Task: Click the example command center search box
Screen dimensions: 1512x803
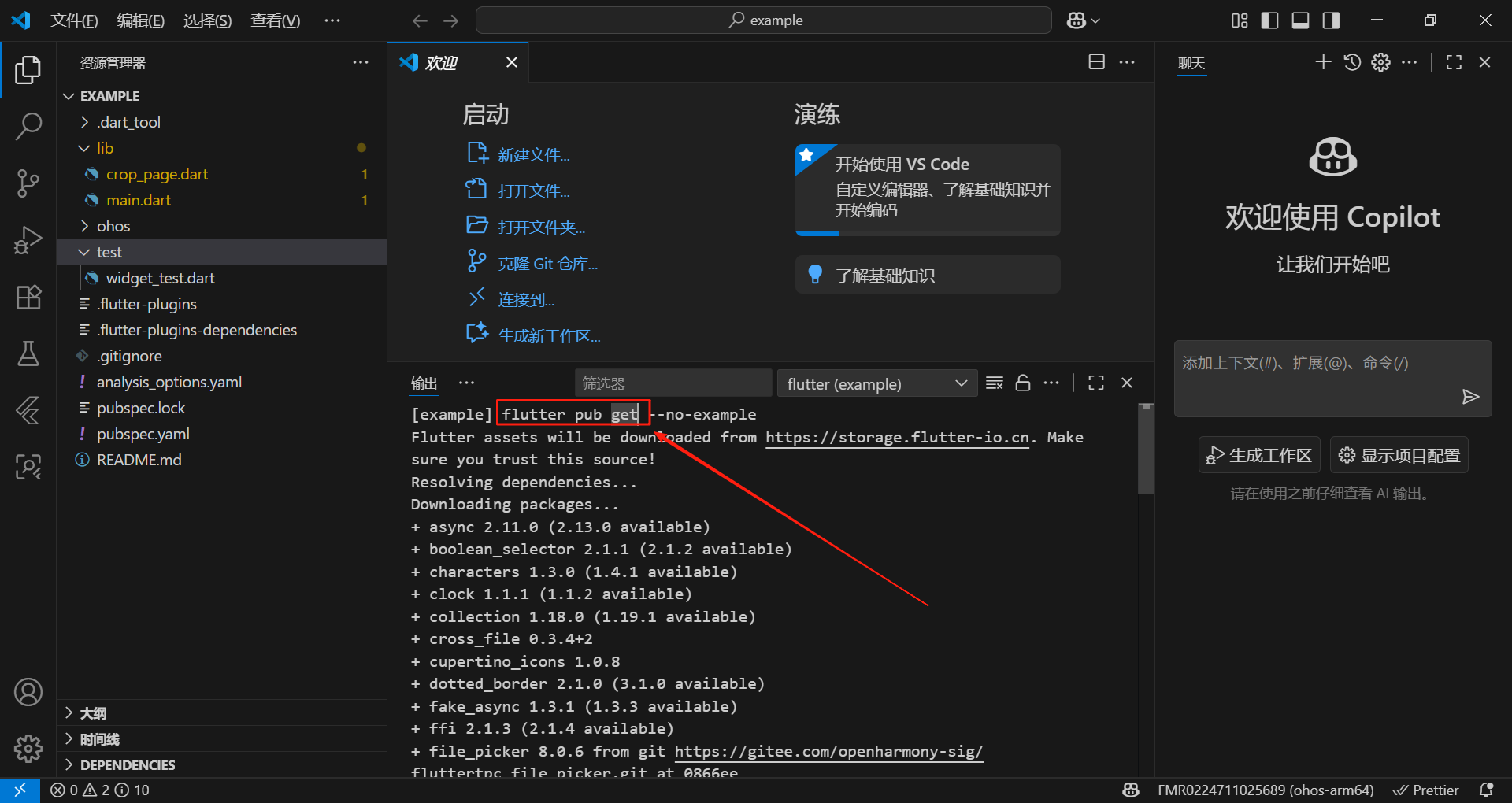Action: coord(764,20)
